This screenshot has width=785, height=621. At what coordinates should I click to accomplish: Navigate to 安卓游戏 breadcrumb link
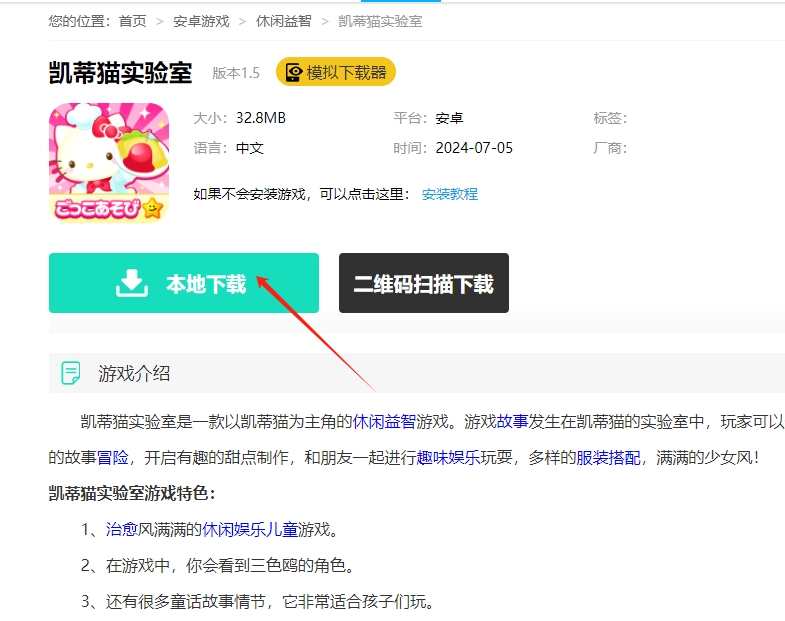(201, 21)
